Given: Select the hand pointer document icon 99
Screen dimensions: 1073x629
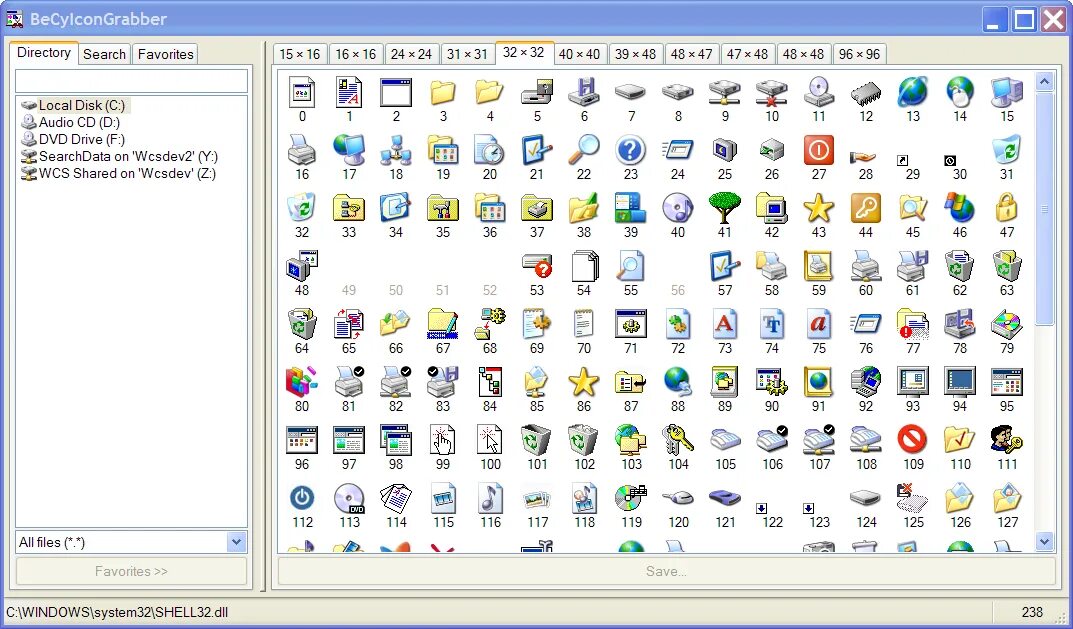Looking at the screenshot, I should tap(443, 439).
